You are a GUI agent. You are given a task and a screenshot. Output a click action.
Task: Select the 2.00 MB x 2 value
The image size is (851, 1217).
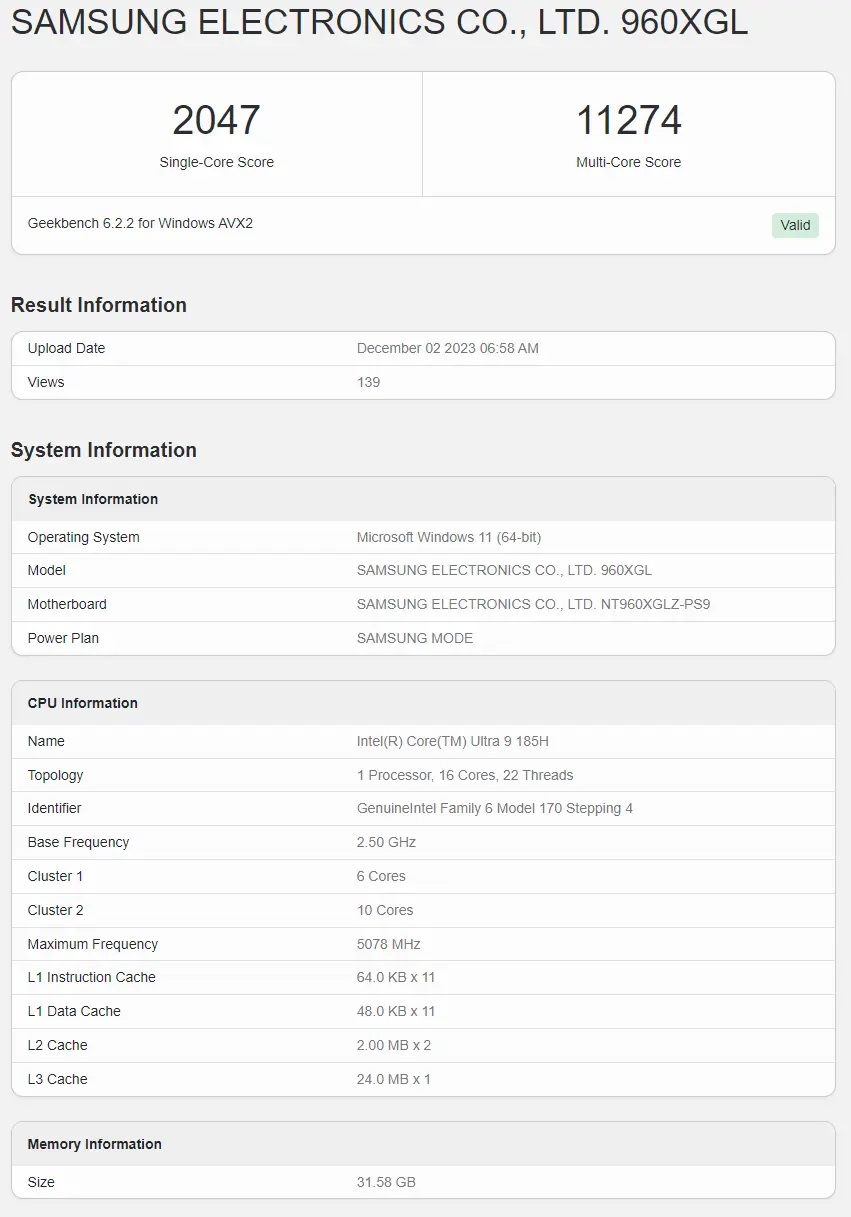tap(394, 1045)
